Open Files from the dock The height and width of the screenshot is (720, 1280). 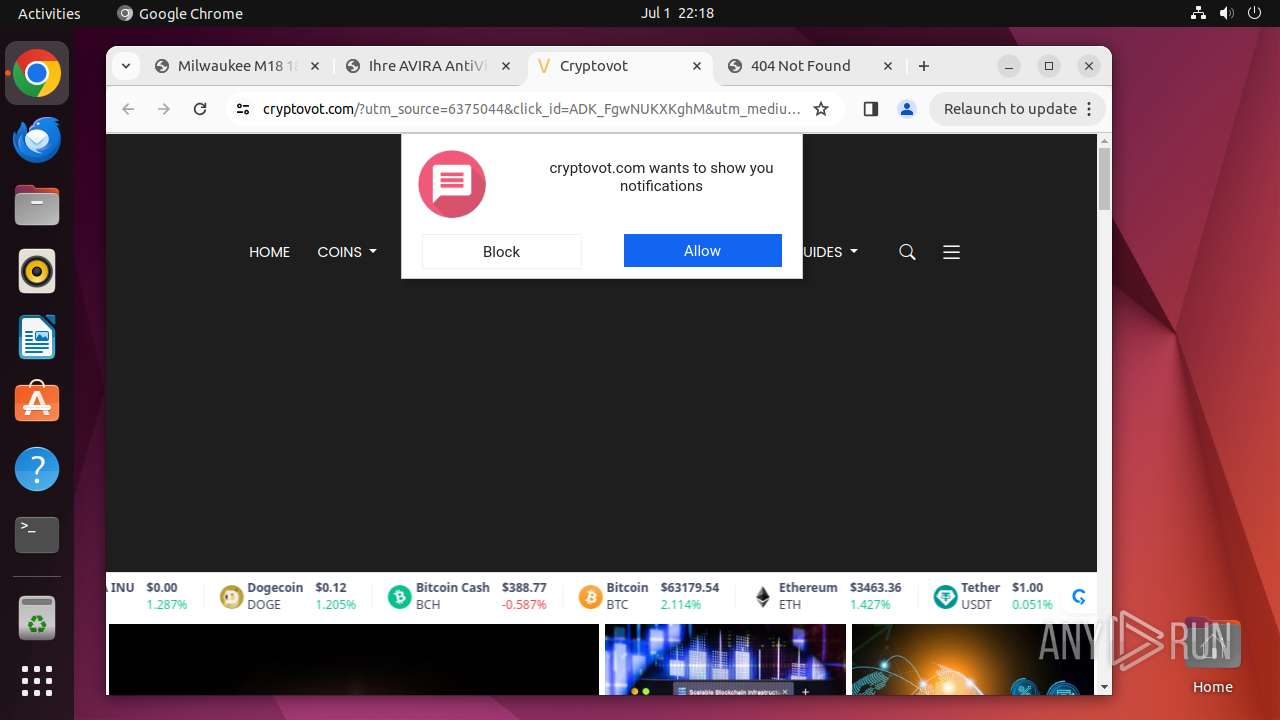(37, 206)
